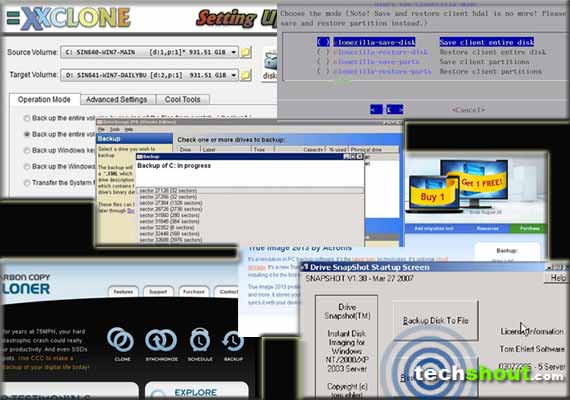Click the XXCLONE hamburger menu icon

tap(13, 17)
